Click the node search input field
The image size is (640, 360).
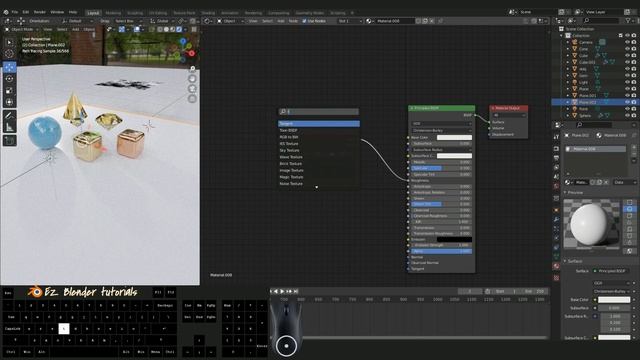pyautogui.click(x=319, y=111)
